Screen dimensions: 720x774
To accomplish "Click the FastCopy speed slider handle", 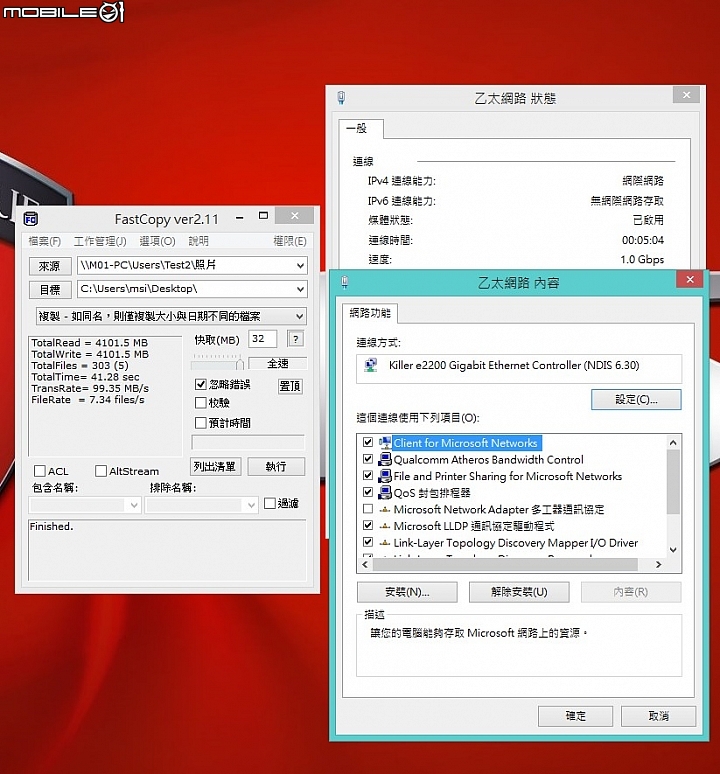I will coord(240,364).
